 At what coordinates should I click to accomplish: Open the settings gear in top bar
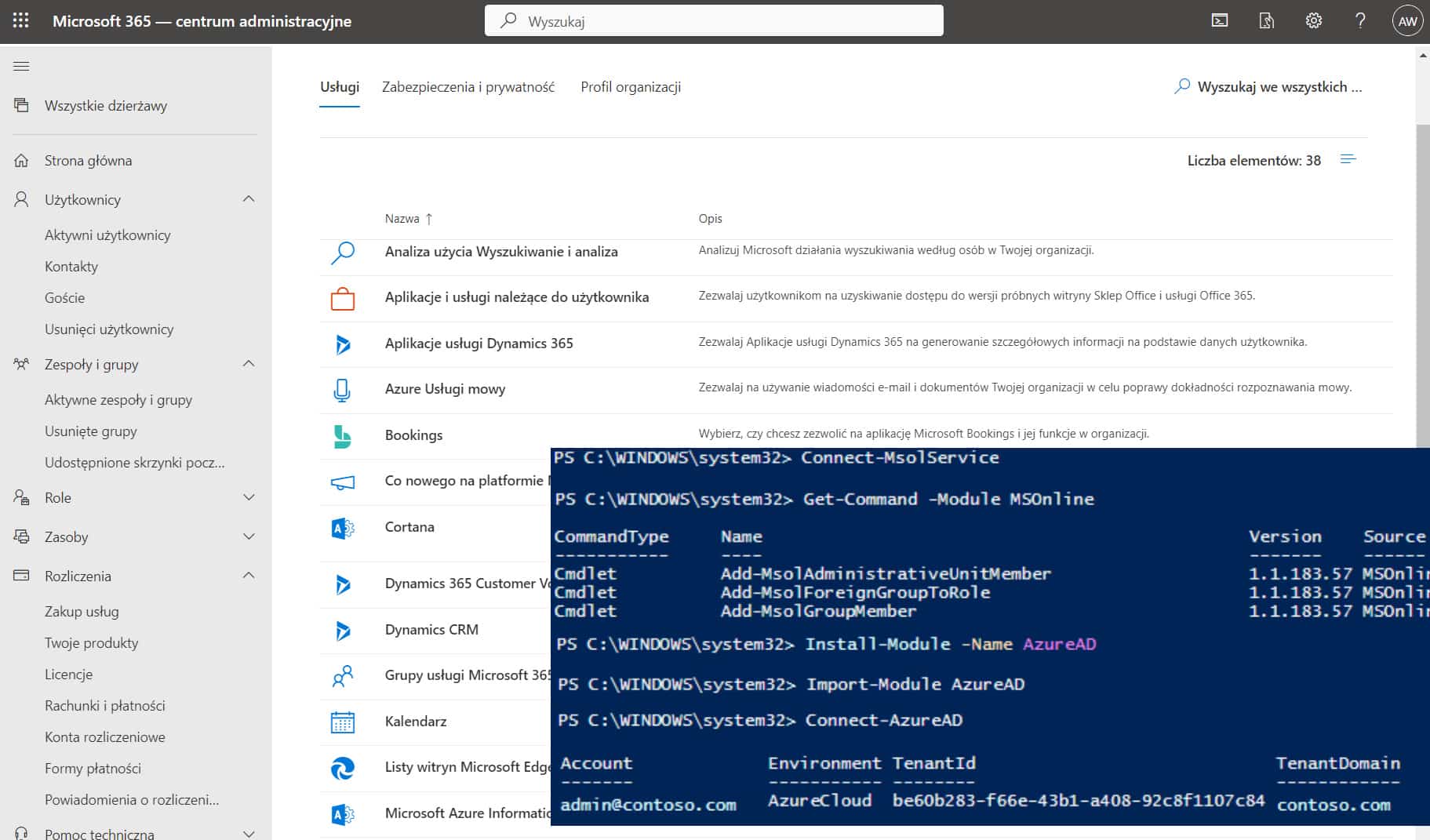(x=1314, y=21)
